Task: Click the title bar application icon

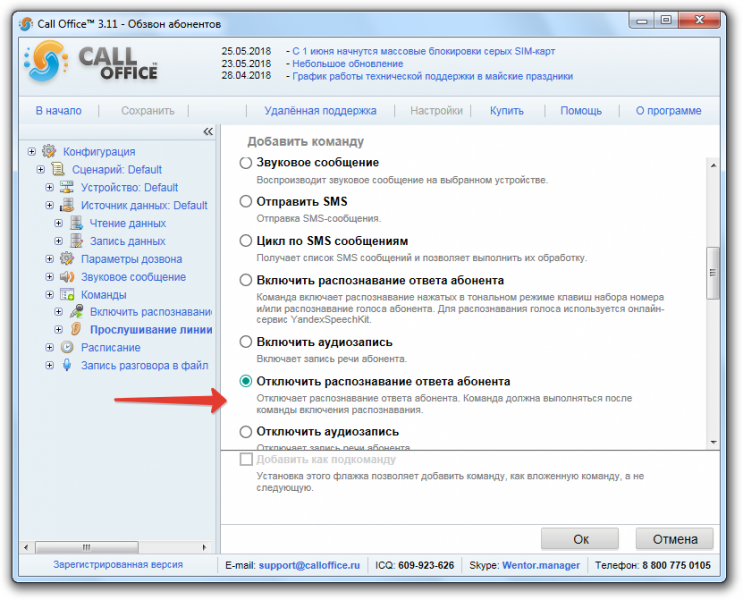Action: (x=26, y=24)
